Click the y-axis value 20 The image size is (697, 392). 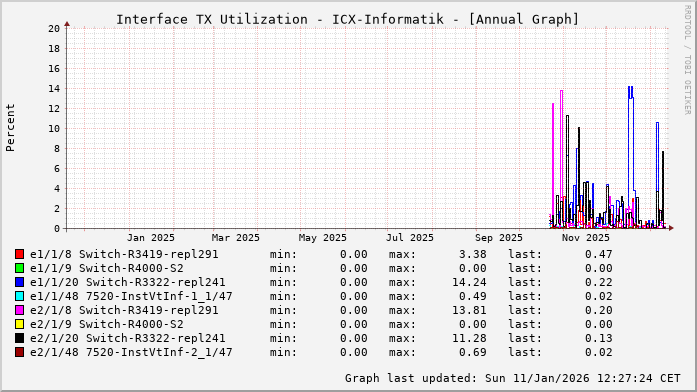tap(54, 29)
